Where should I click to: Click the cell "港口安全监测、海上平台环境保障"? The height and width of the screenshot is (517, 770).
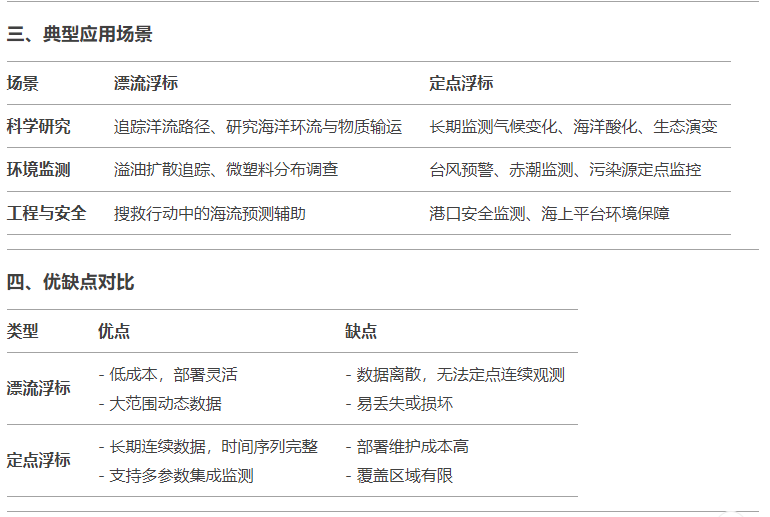(x=549, y=213)
